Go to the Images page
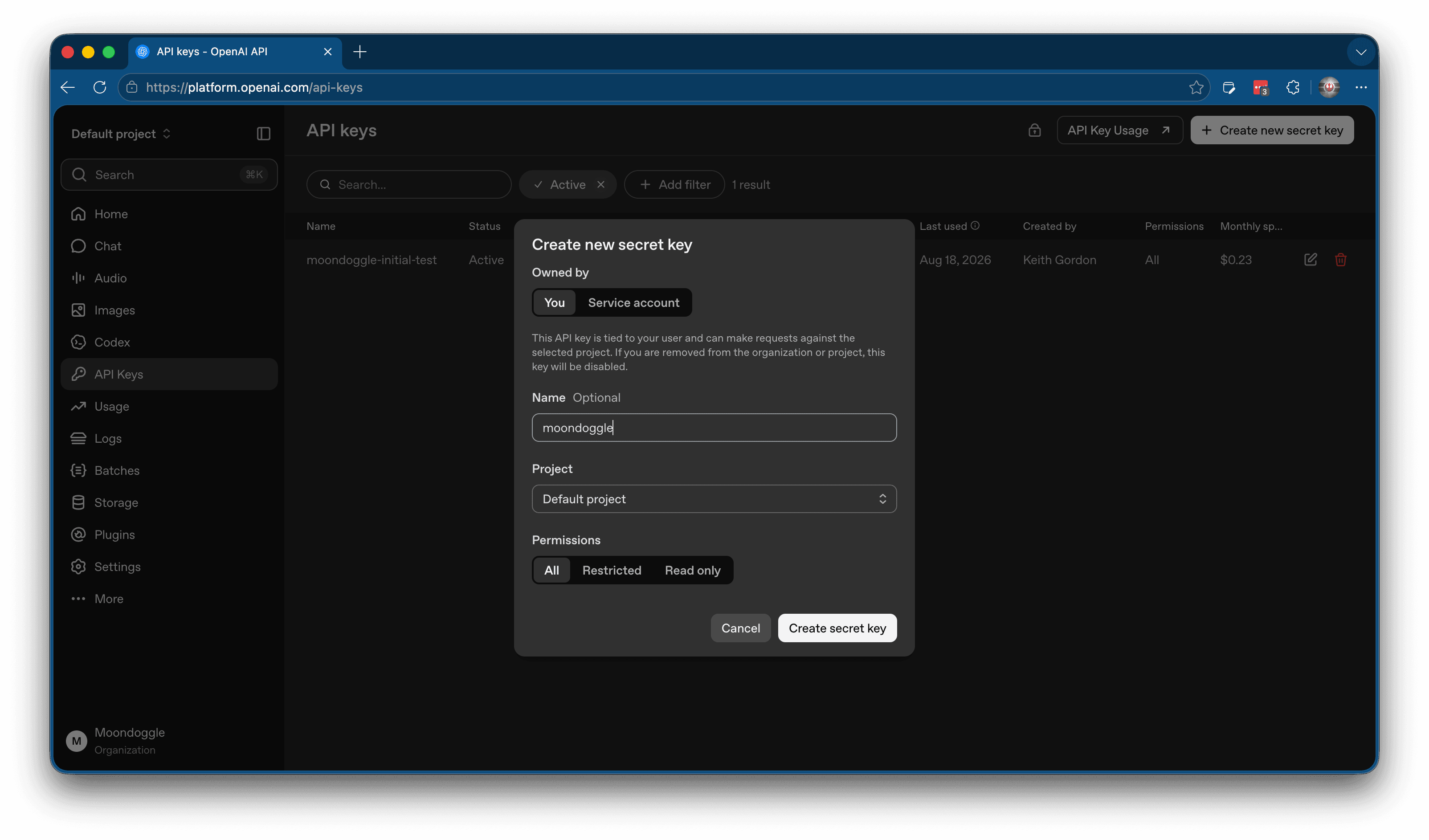 [169, 310]
